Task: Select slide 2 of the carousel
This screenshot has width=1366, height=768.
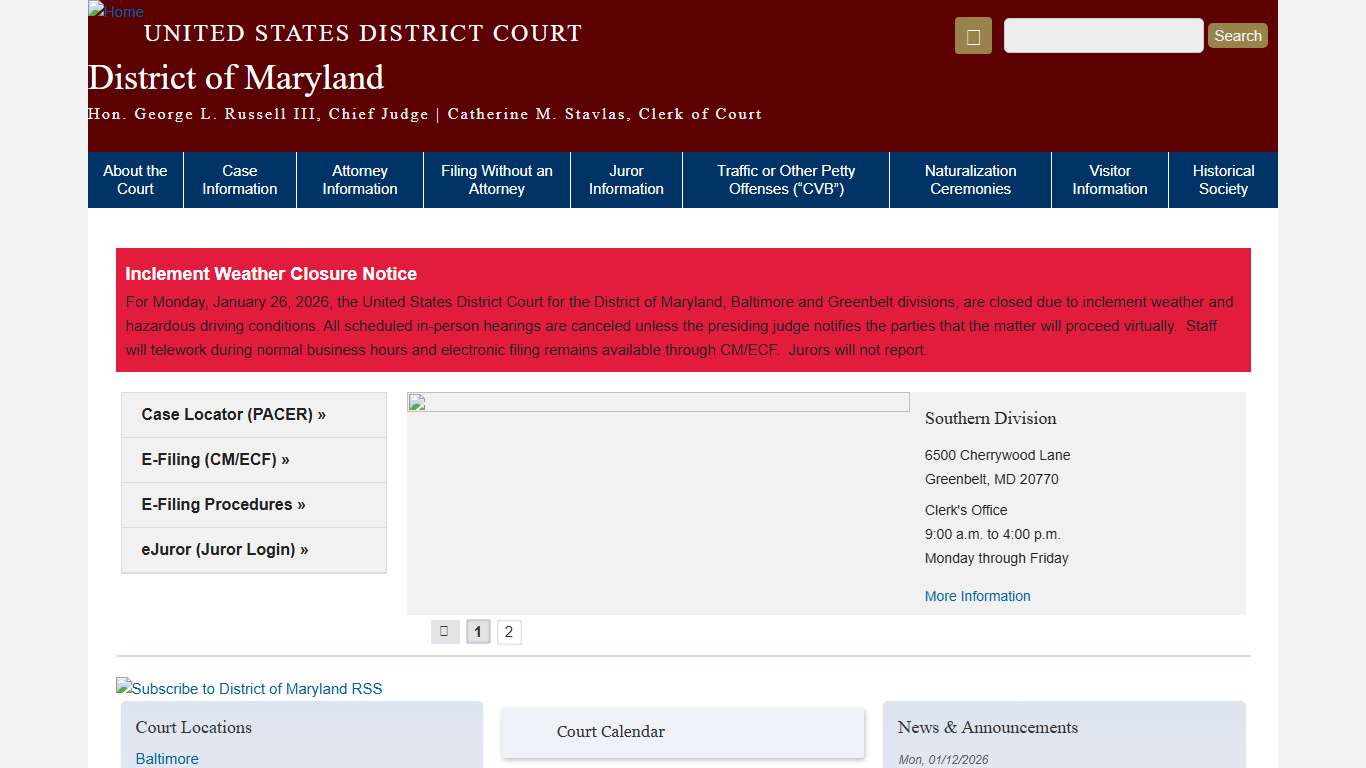Action: (508, 631)
